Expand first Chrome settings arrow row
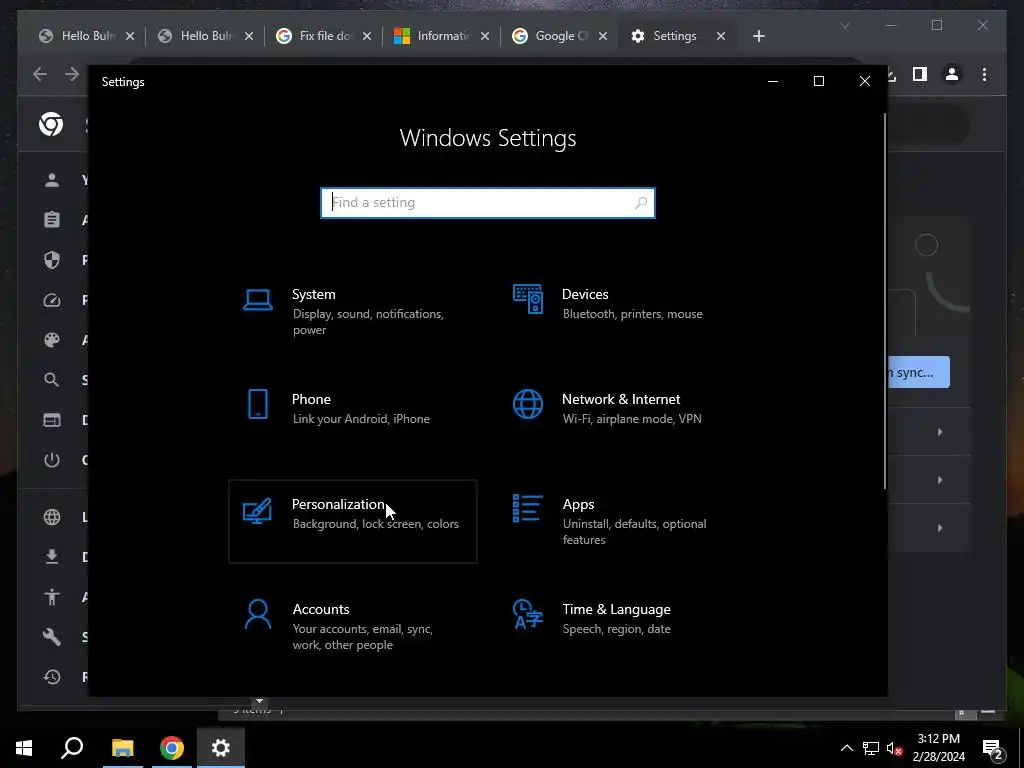The height and width of the screenshot is (768, 1024). (x=940, y=432)
